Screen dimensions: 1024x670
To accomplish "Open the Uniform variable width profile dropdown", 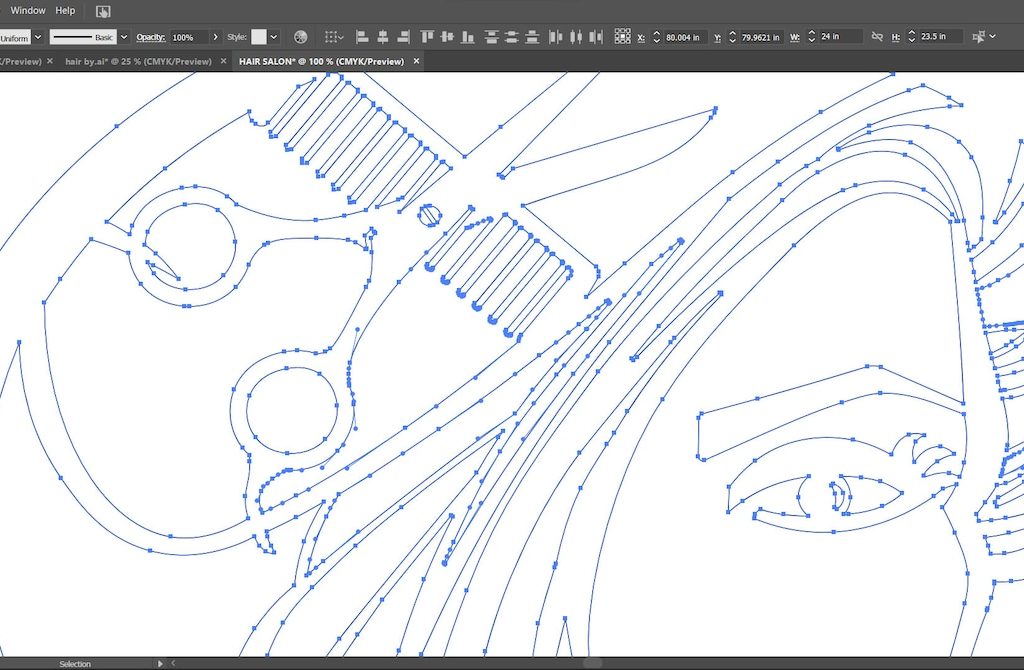I will 38,37.
